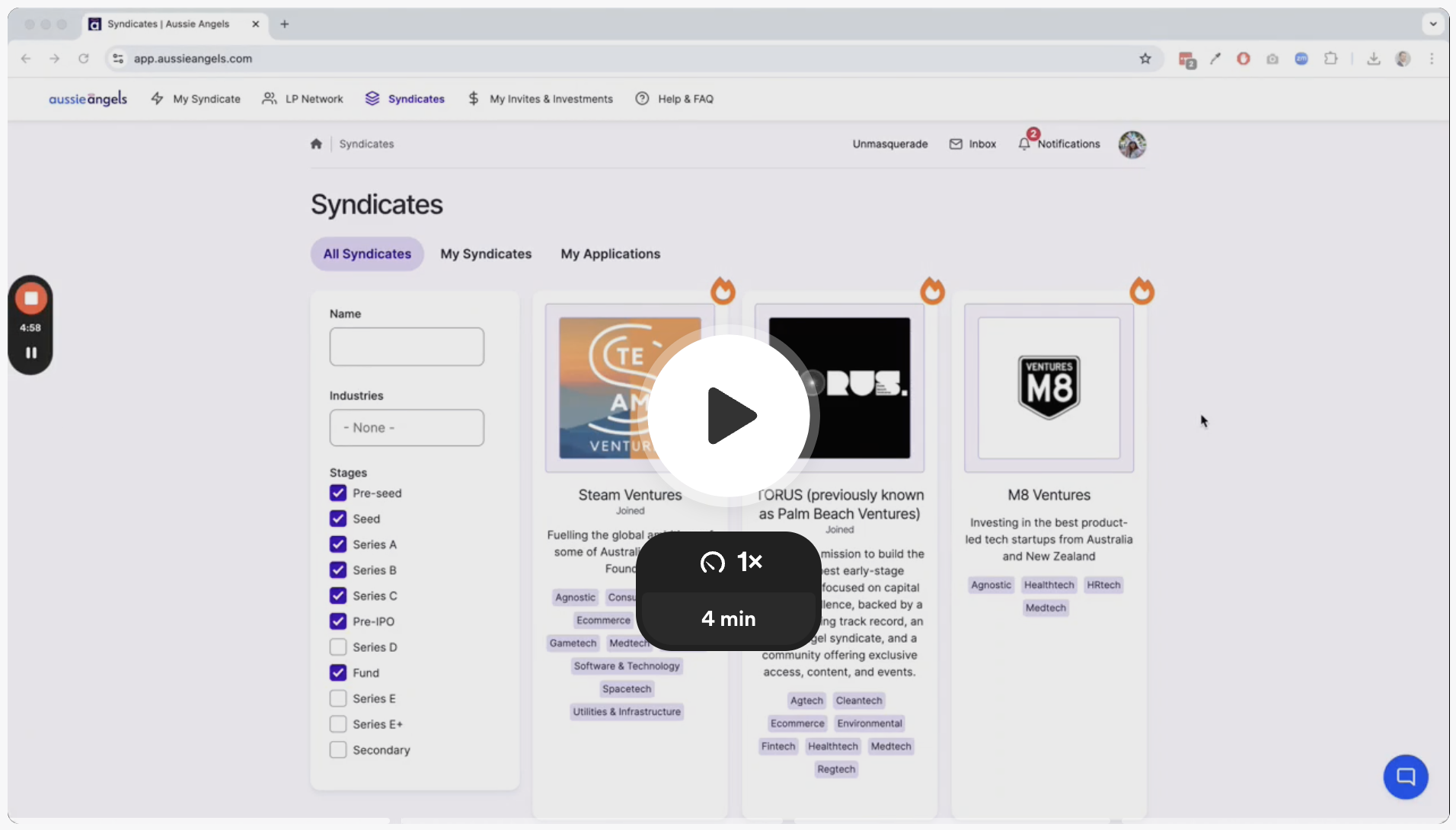Pause the screen recording
The width and height of the screenshot is (1456, 830).
[31, 353]
